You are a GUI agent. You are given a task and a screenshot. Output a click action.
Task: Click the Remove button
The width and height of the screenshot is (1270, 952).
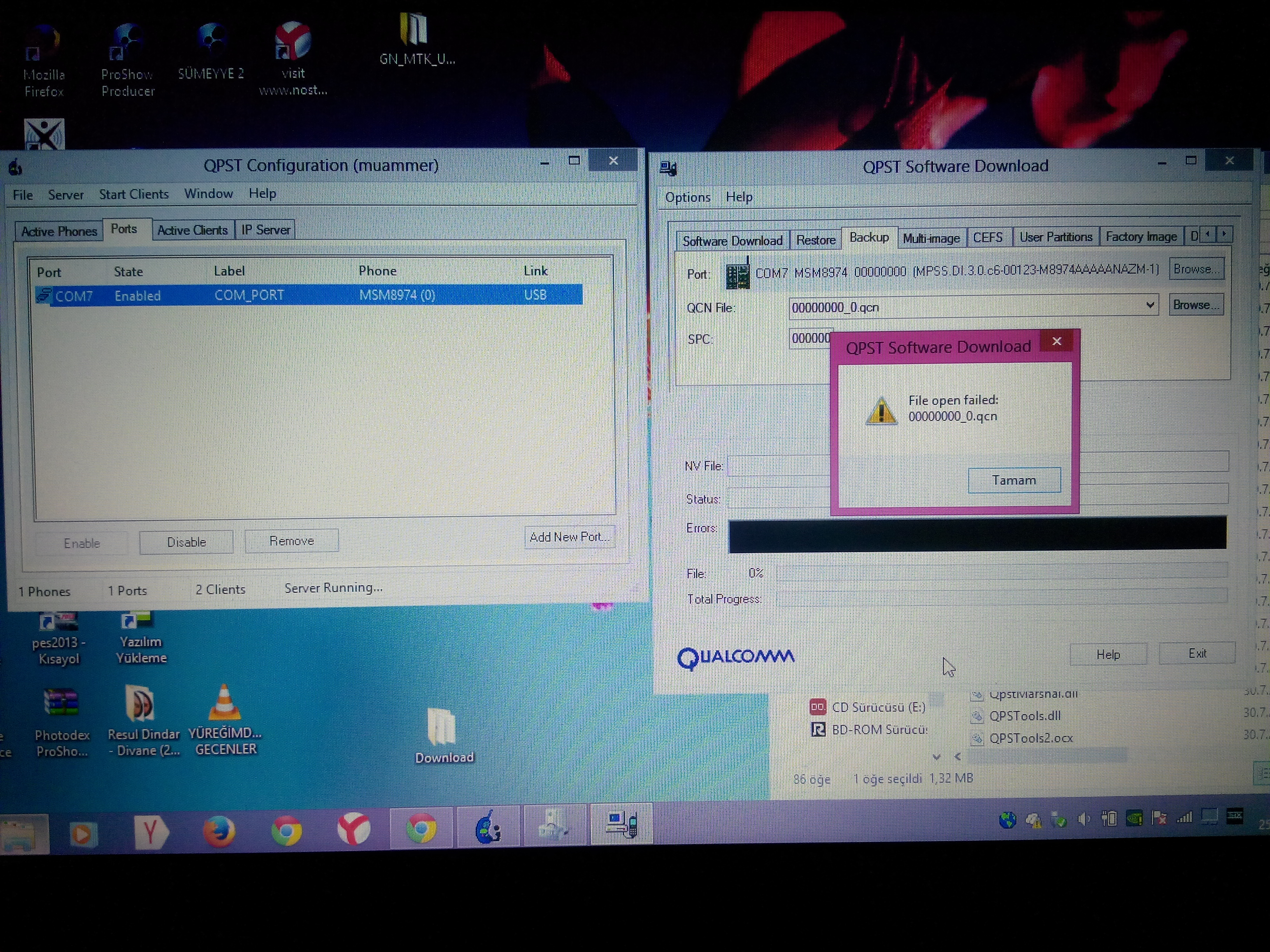click(x=292, y=541)
